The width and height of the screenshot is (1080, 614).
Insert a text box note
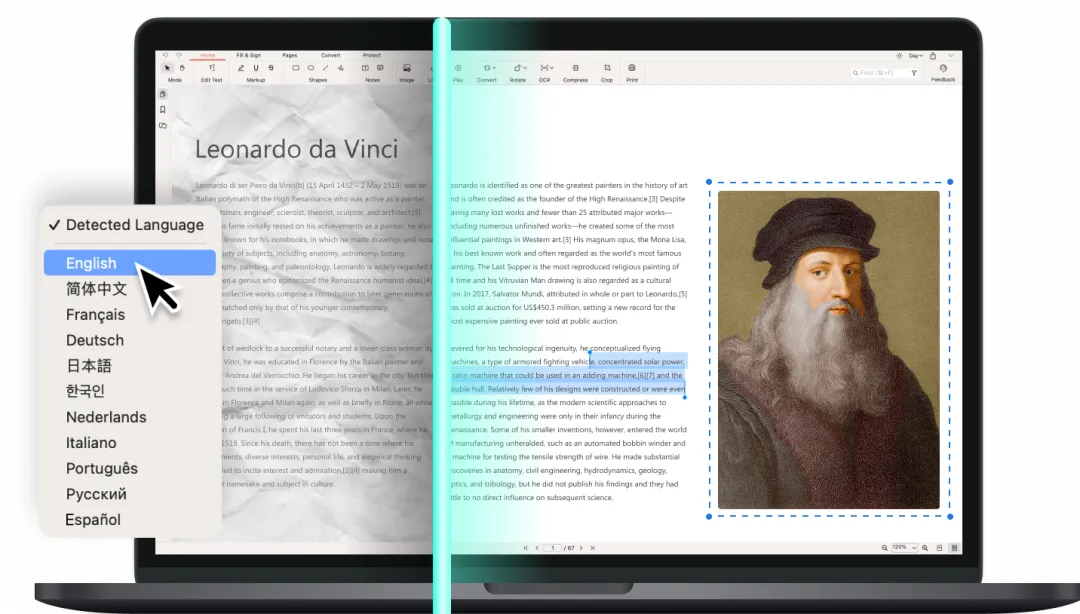(365, 68)
